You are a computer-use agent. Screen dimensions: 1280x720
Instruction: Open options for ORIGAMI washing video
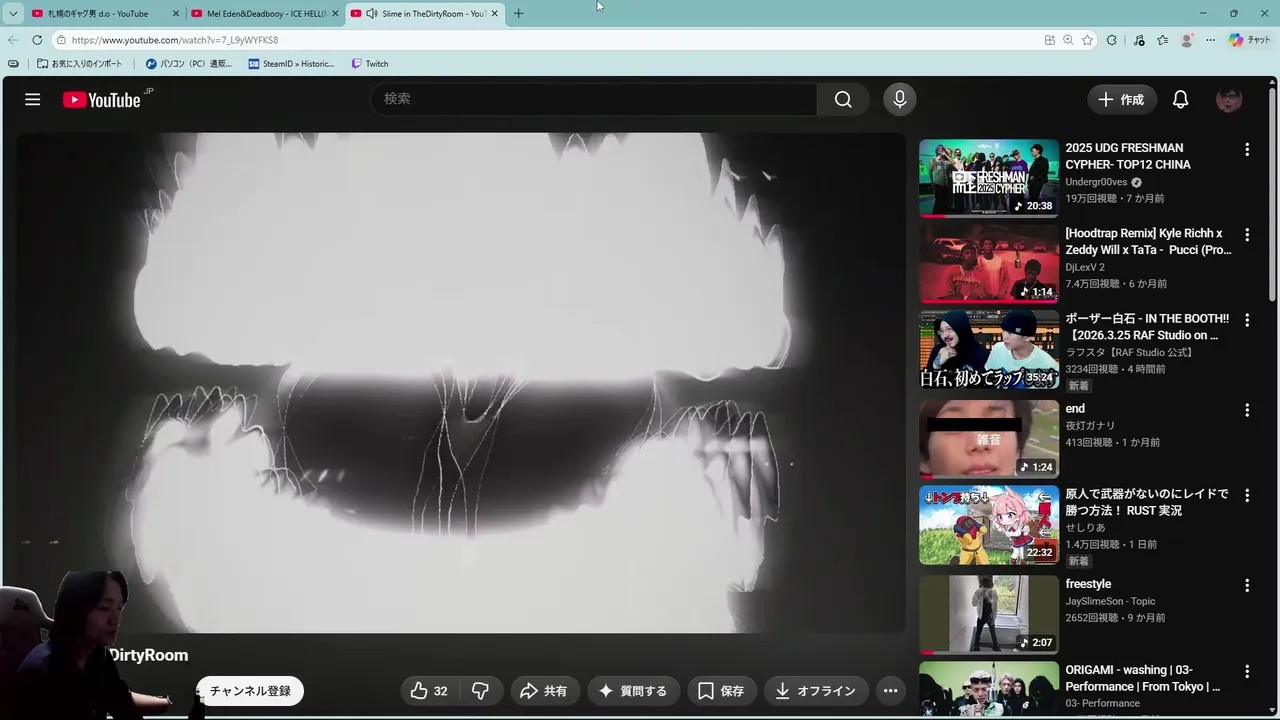1246,671
